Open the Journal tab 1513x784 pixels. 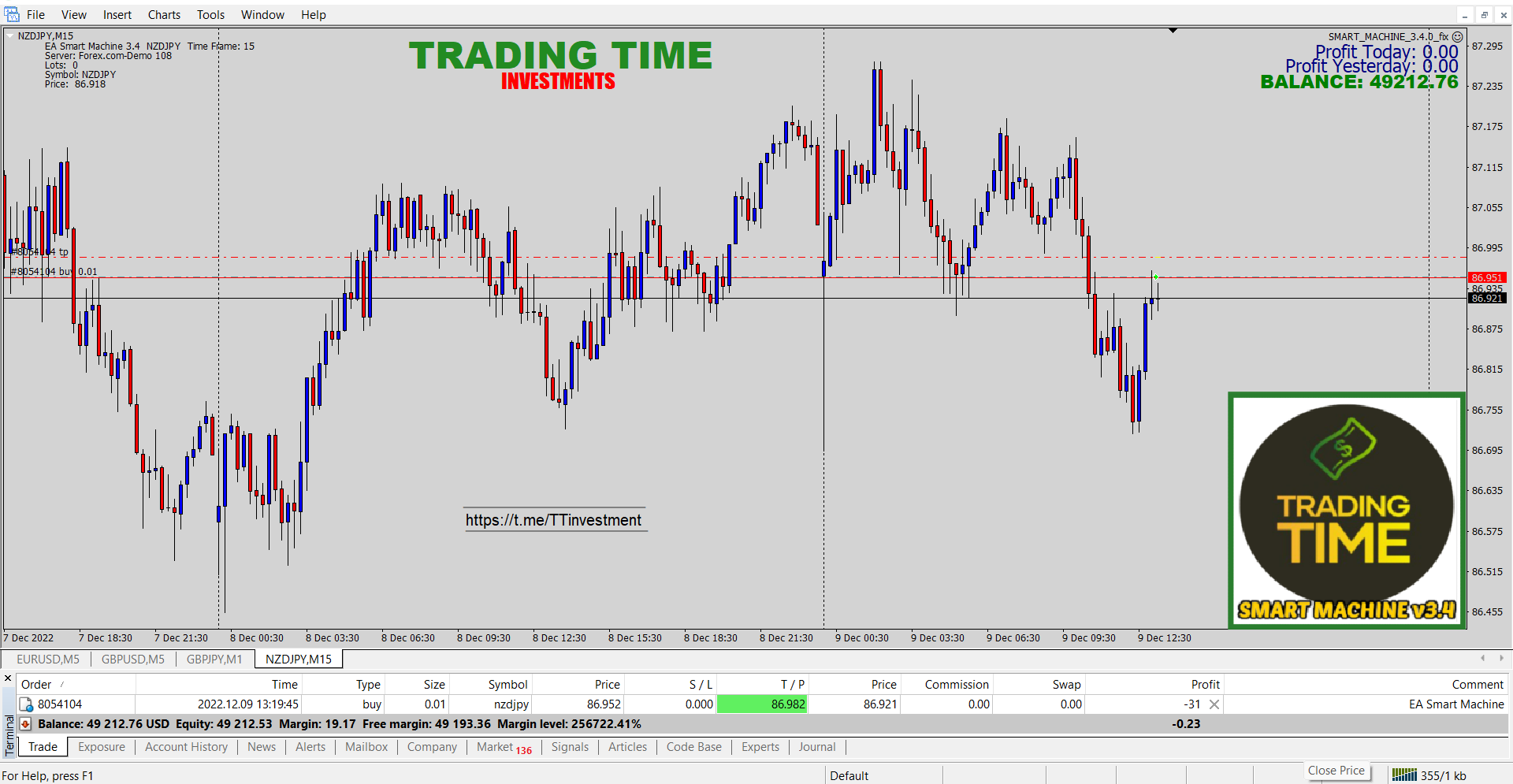(817, 747)
